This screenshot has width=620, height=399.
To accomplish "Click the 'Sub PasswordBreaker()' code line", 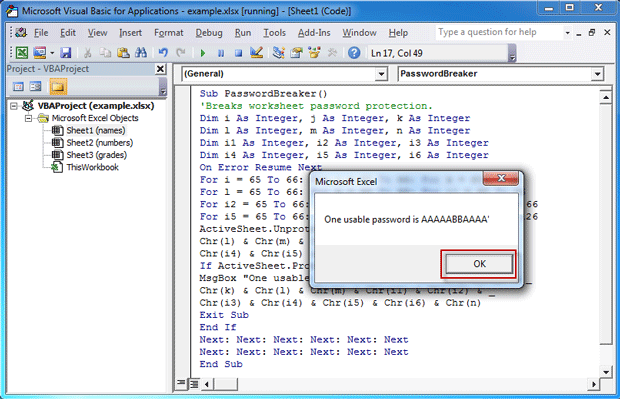I will click(263, 94).
